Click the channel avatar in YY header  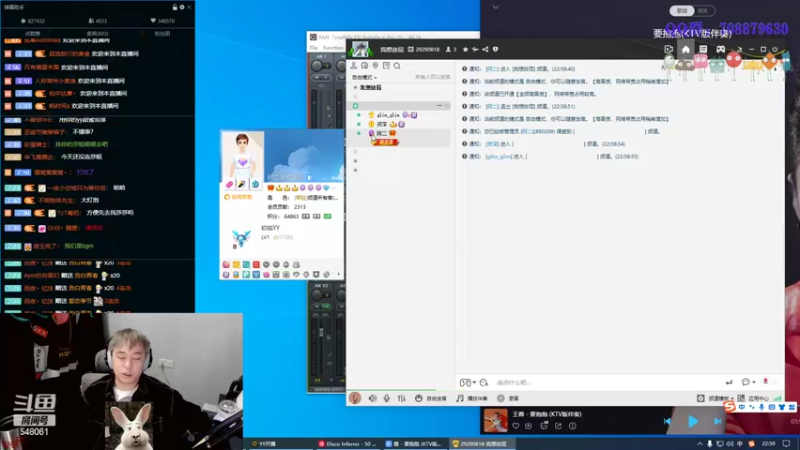pyautogui.click(x=360, y=49)
